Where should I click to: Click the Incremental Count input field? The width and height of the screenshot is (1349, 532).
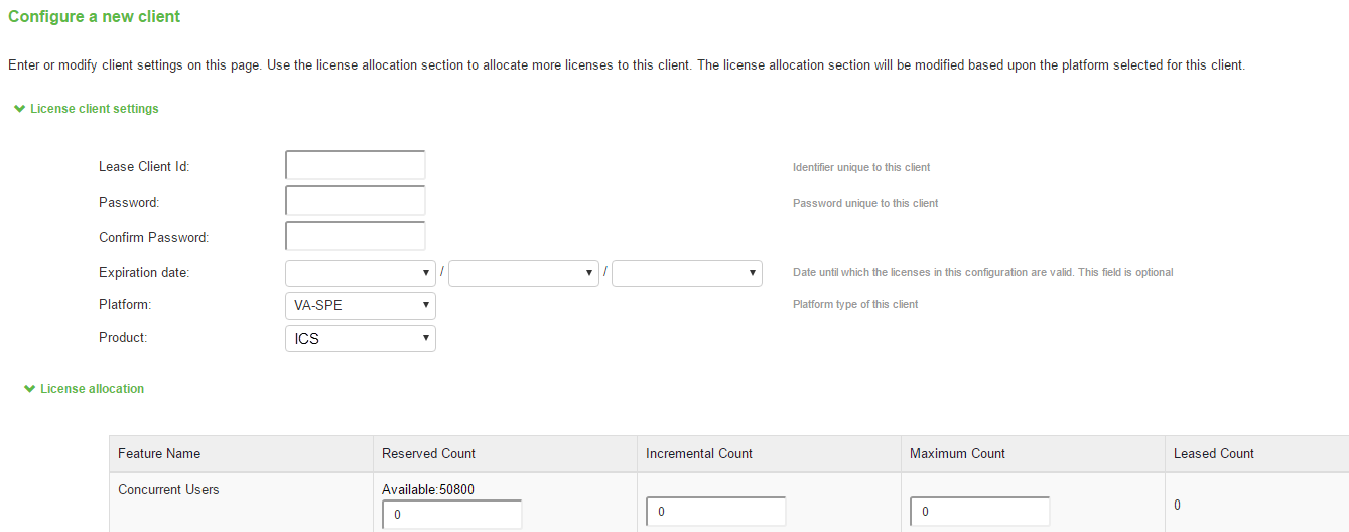pos(716,512)
